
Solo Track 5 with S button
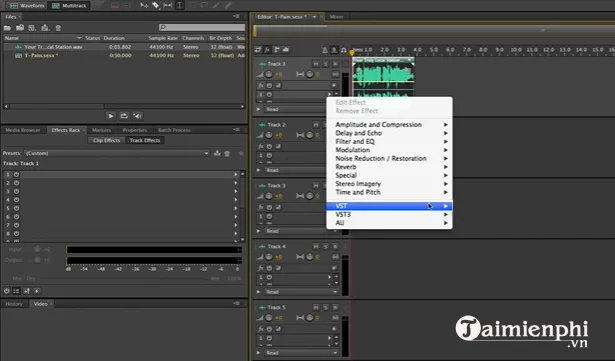(x=326, y=307)
